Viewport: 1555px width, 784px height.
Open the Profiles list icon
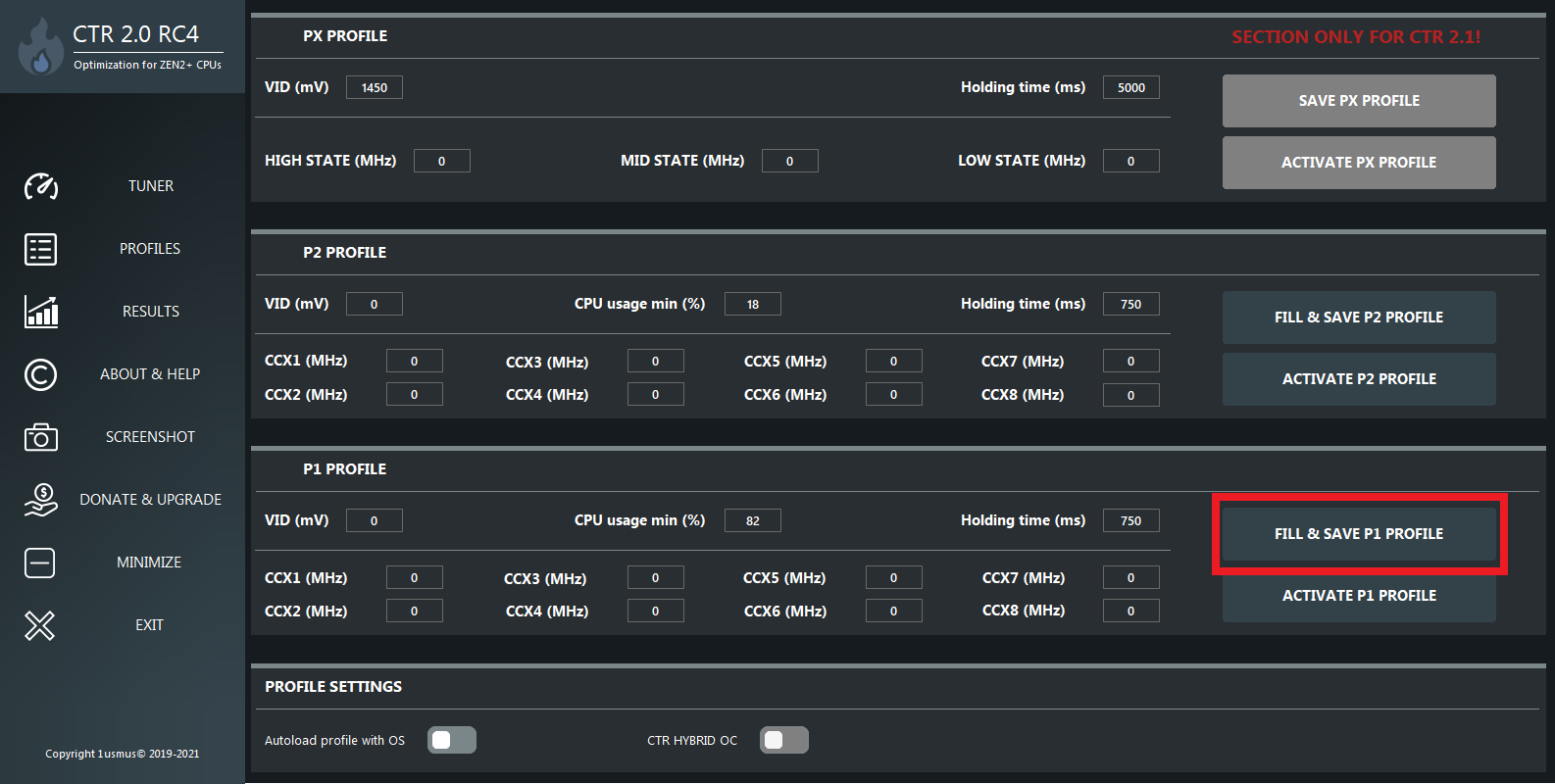click(x=41, y=249)
